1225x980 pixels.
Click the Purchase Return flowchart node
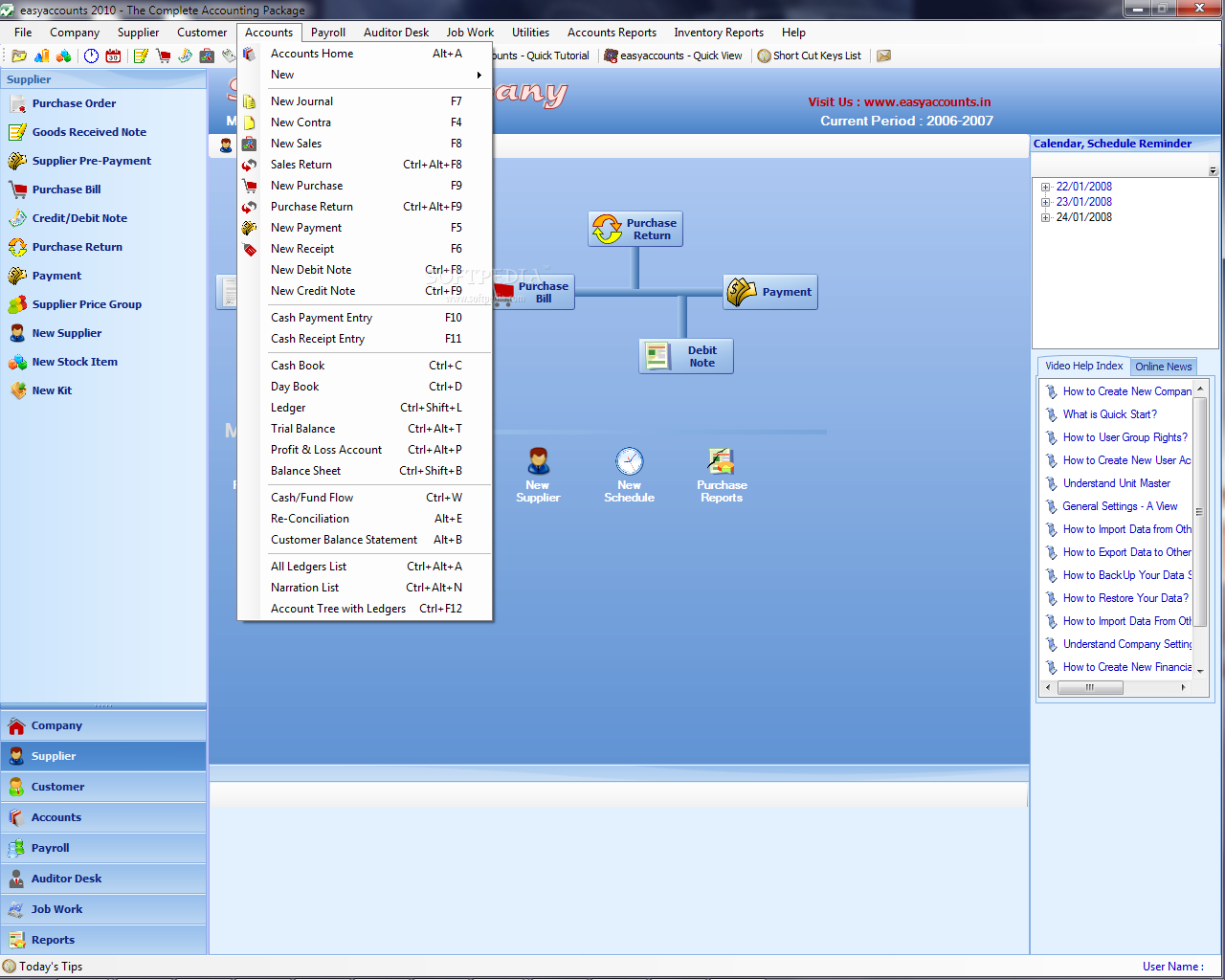pyautogui.click(x=635, y=229)
